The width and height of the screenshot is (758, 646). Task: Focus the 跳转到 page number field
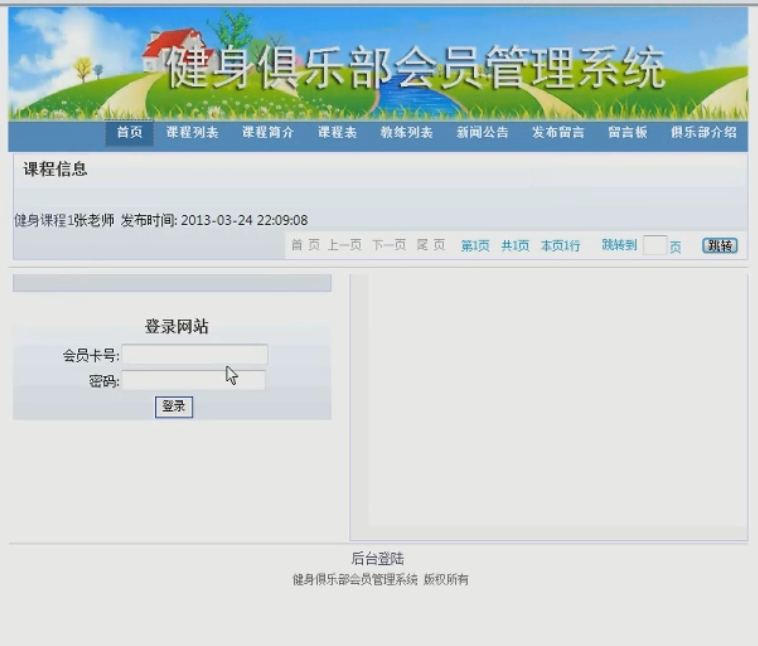[655, 245]
